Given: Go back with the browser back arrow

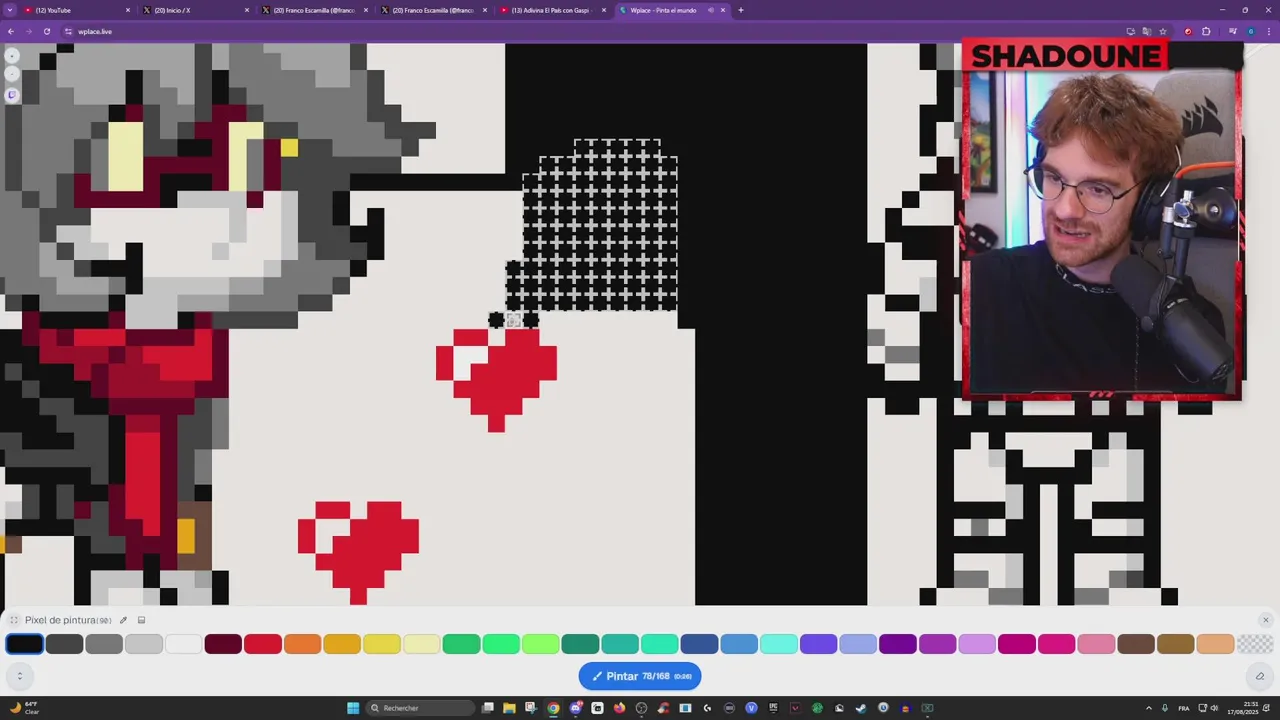Looking at the screenshot, I should click(x=11, y=31).
